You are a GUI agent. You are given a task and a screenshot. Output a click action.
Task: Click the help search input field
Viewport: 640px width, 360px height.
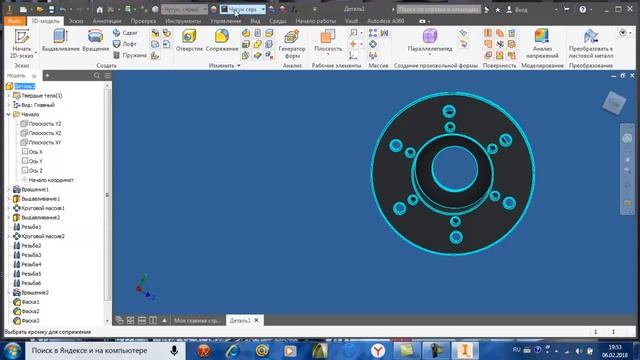point(439,9)
